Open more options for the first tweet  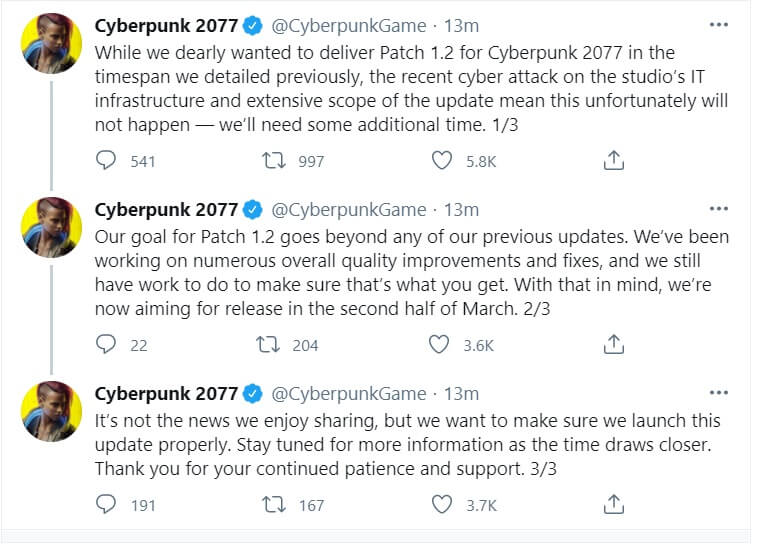click(718, 24)
